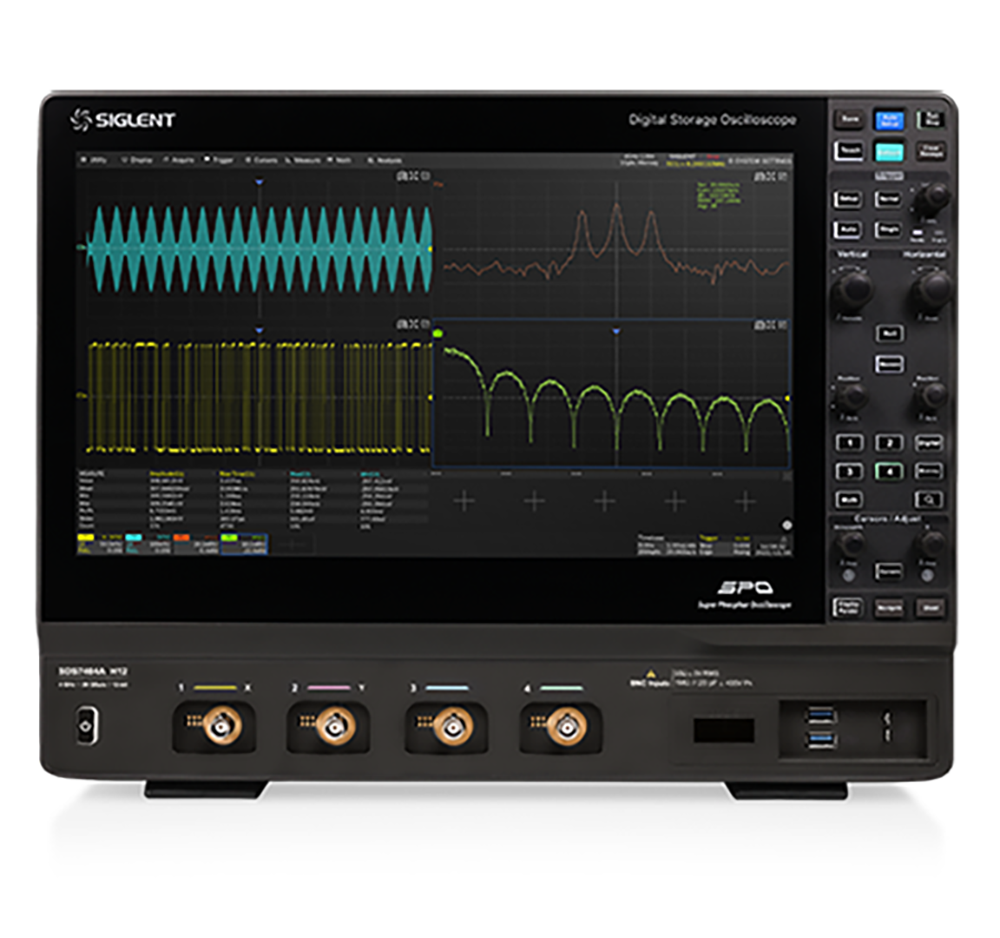The width and height of the screenshot is (1000, 938).
Task: Choose the Normal trigger mode key
Action: pyautogui.click(x=888, y=199)
